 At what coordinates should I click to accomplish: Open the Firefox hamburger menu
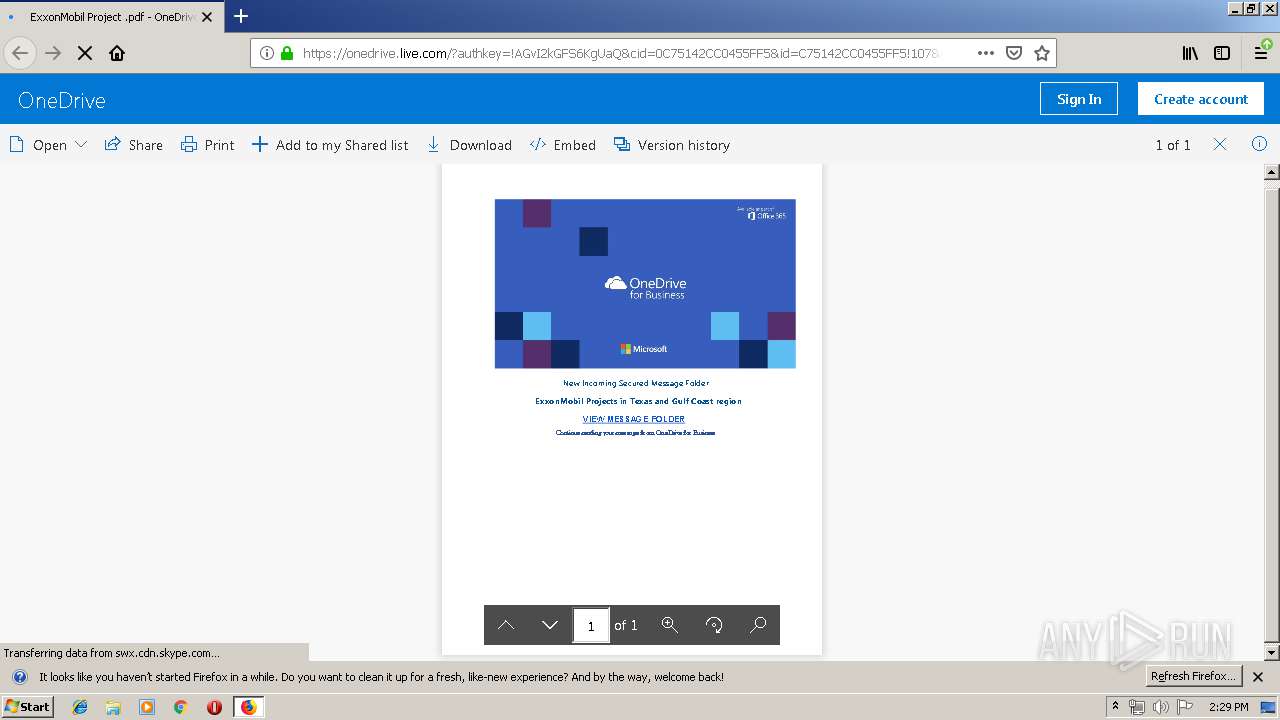pos(1261,53)
